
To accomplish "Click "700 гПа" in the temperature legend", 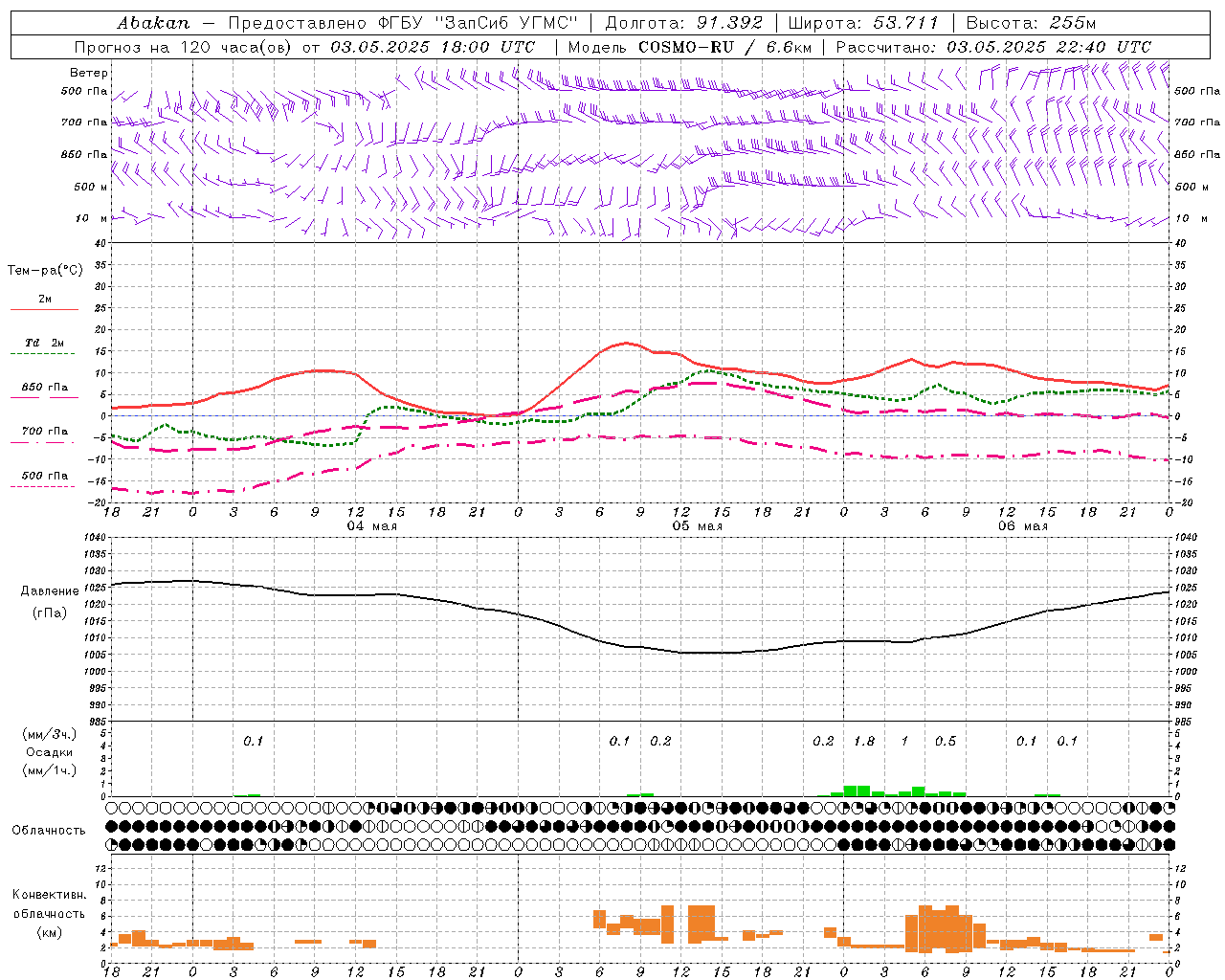I will pos(45,432).
